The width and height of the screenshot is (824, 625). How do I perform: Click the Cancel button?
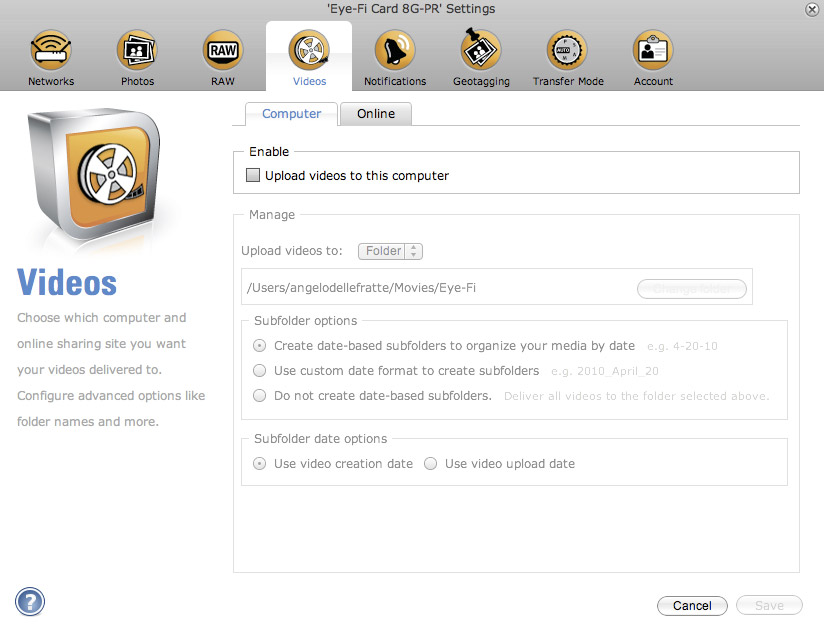pos(692,606)
